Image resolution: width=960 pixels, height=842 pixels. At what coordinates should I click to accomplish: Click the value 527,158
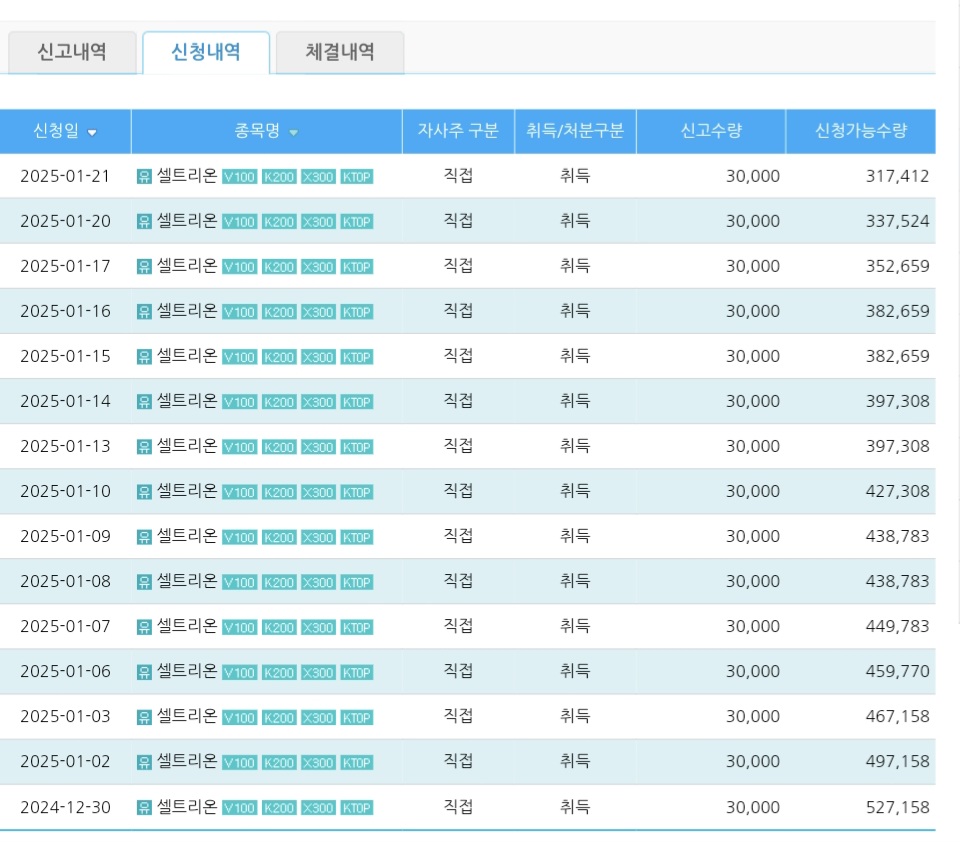[897, 808]
